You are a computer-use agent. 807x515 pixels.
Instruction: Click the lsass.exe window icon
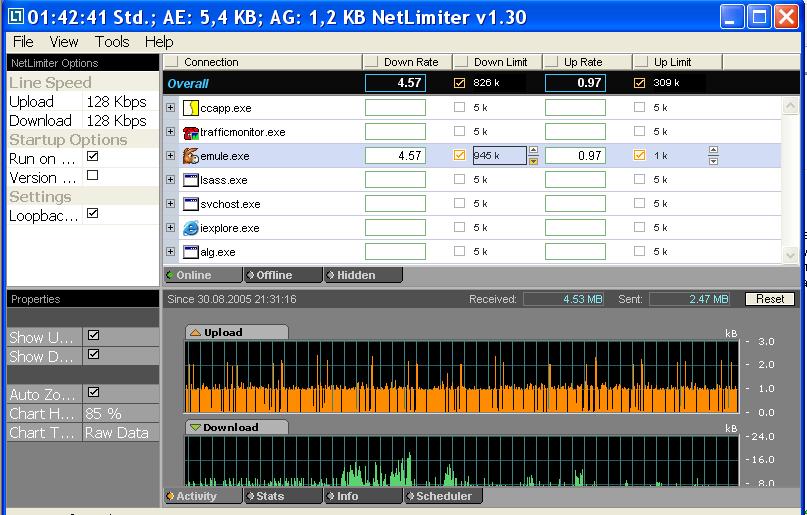(191, 180)
